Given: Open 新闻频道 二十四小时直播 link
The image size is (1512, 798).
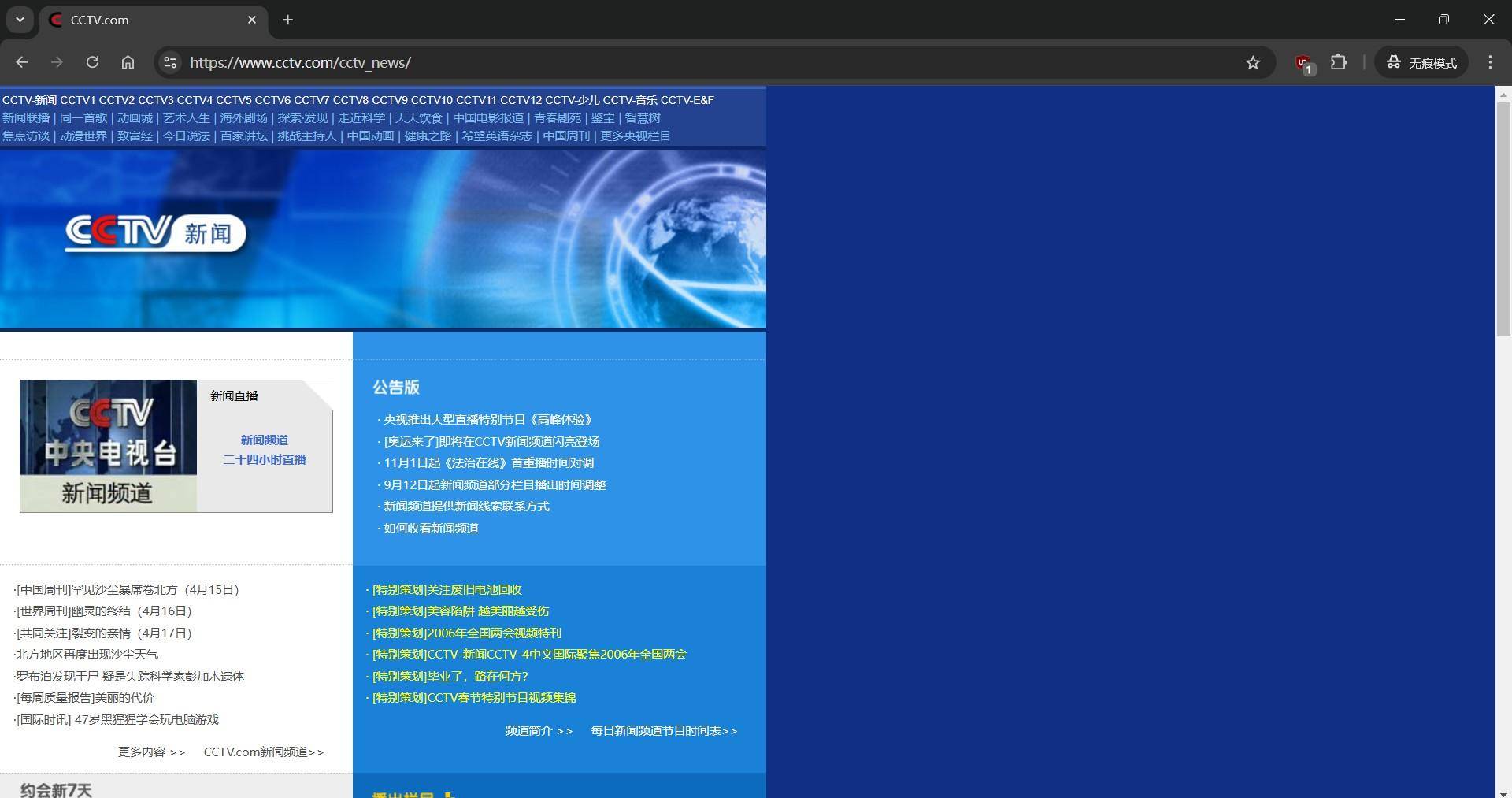Looking at the screenshot, I should tap(265, 450).
